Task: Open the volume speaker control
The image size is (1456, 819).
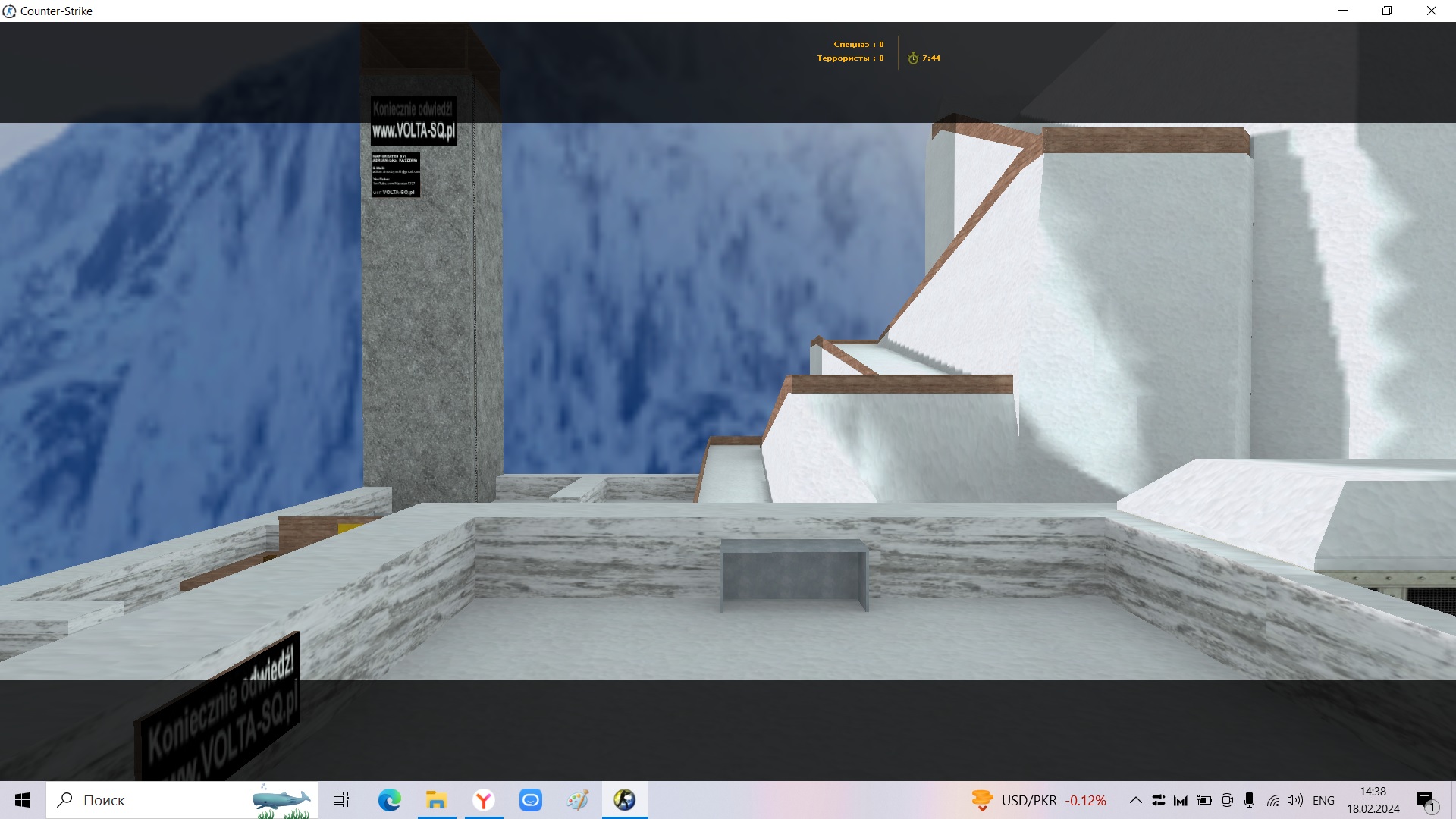Action: 1295,800
